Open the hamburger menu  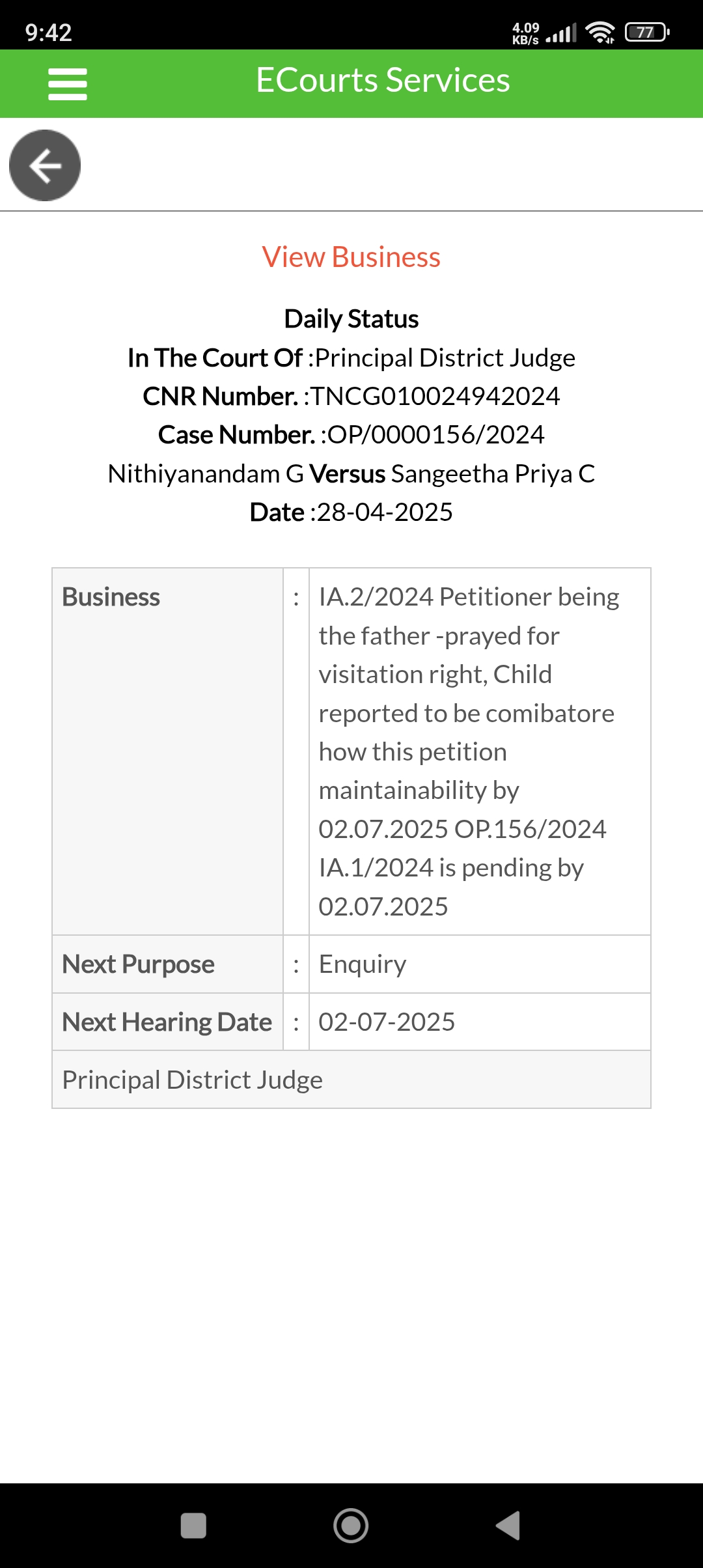(67, 84)
